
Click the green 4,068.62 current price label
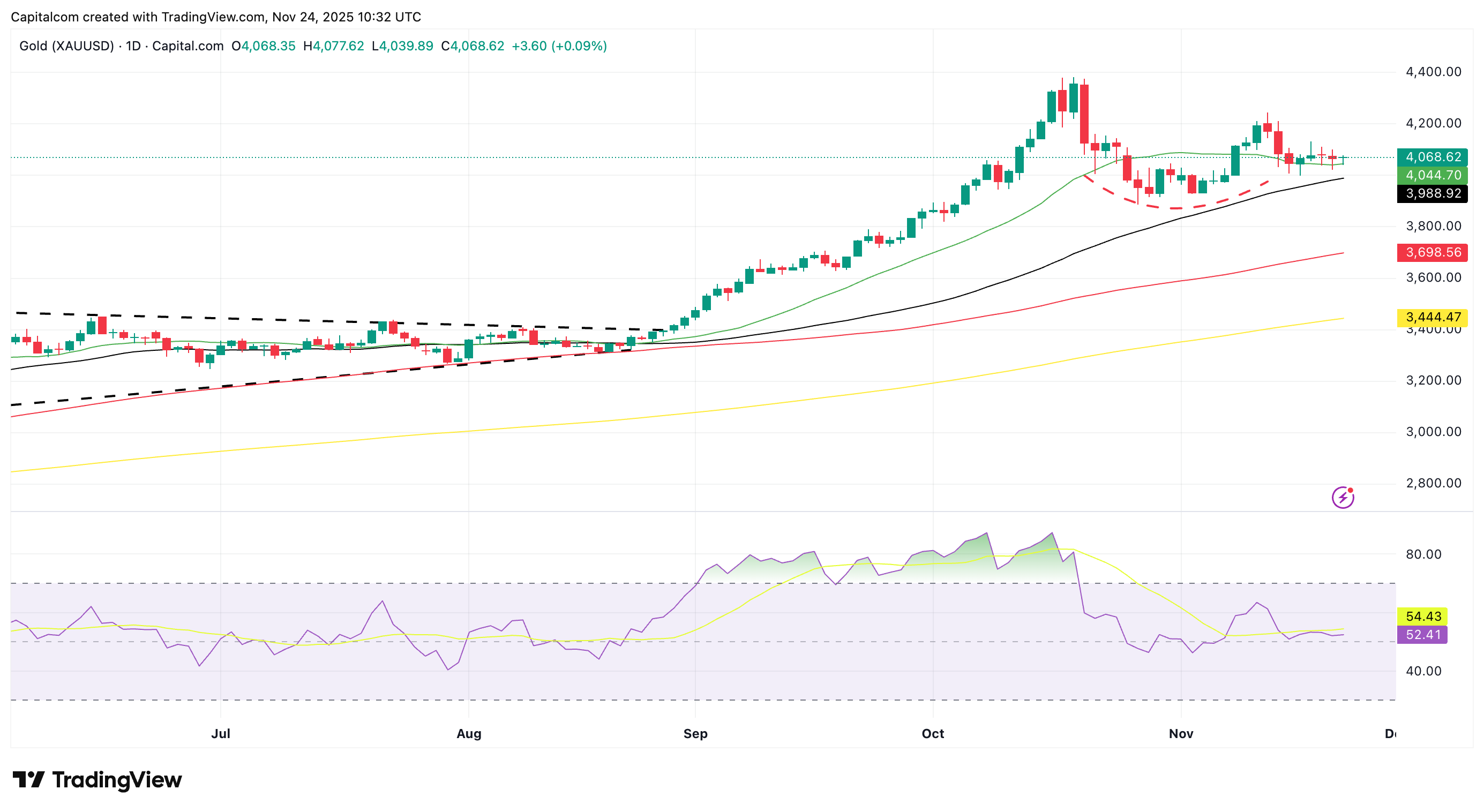point(1432,156)
